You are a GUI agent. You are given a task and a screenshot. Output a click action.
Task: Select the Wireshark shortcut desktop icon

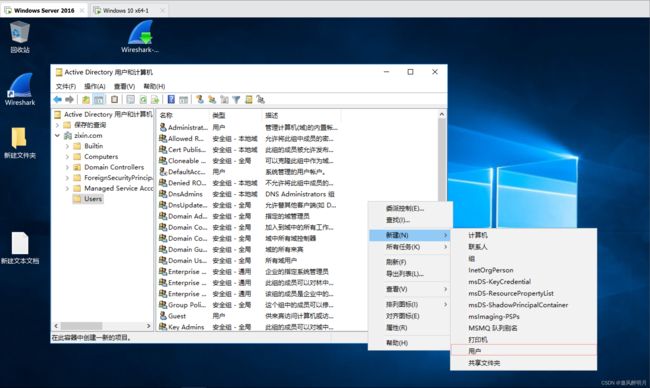click(x=19, y=90)
